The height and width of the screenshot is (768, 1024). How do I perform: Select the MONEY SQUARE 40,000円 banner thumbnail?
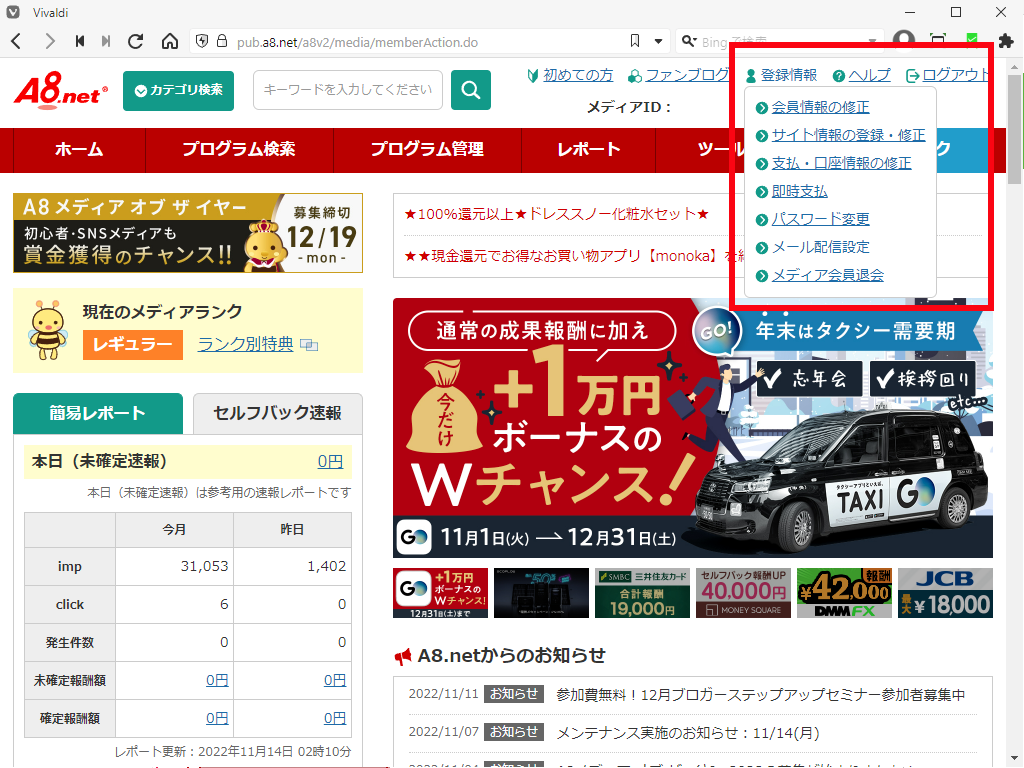point(743,593)
